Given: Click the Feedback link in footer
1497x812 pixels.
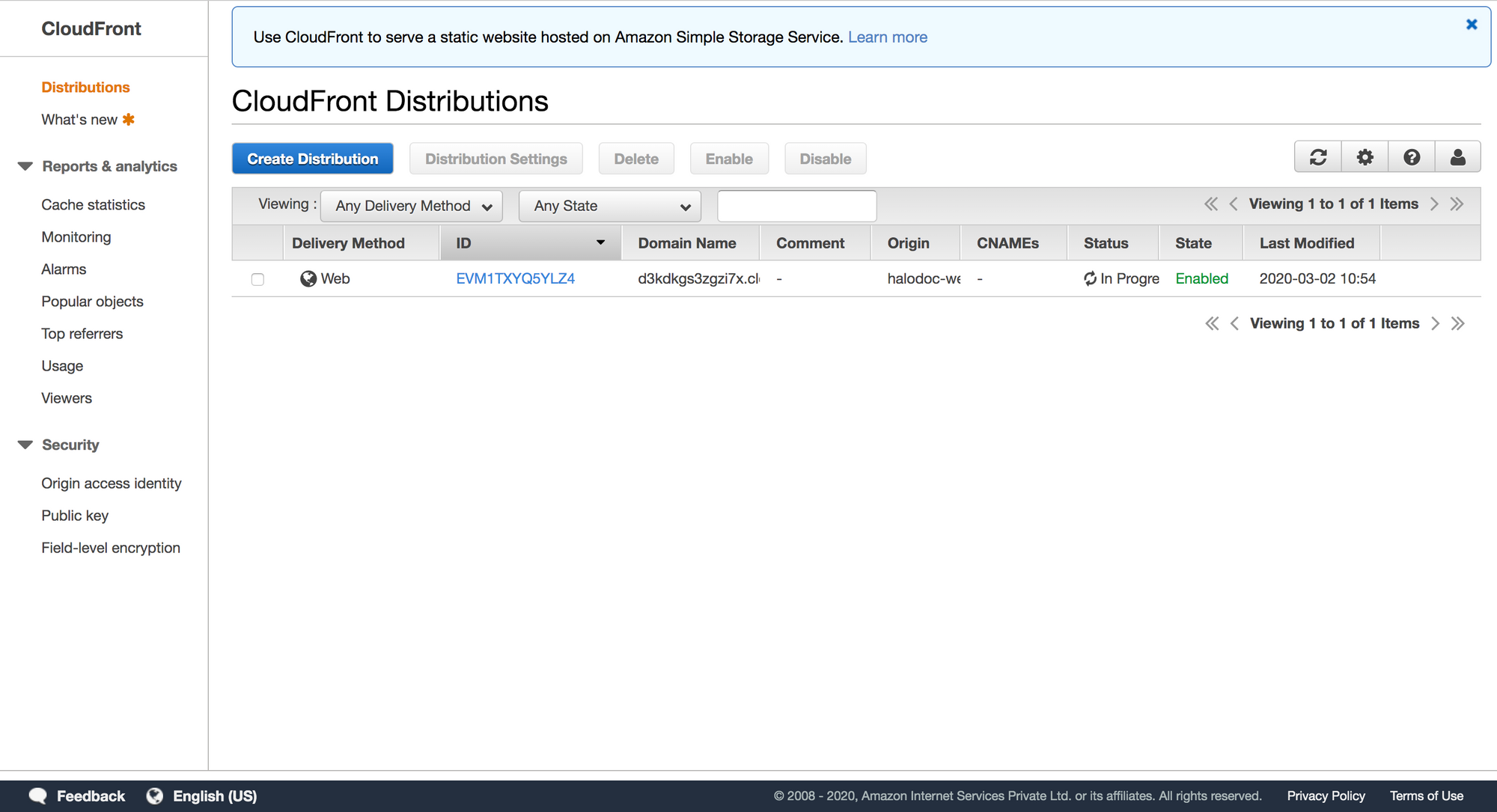Looking at the screenshot, I should [x=91, y=796].
